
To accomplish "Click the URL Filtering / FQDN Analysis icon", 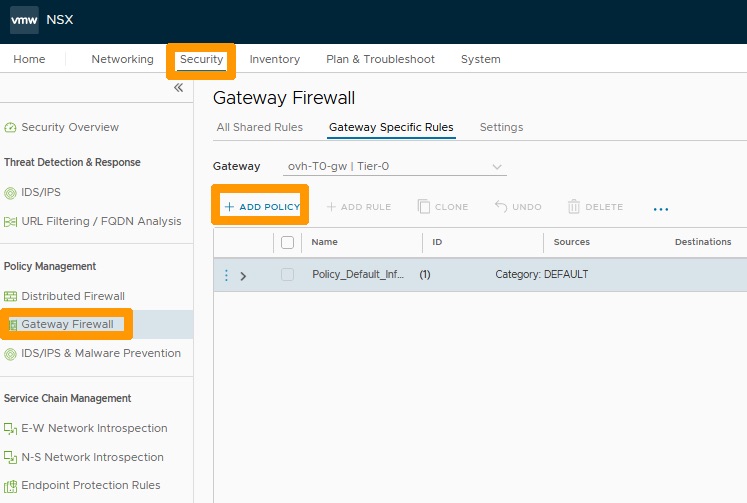I will click(x=10, y=222).
